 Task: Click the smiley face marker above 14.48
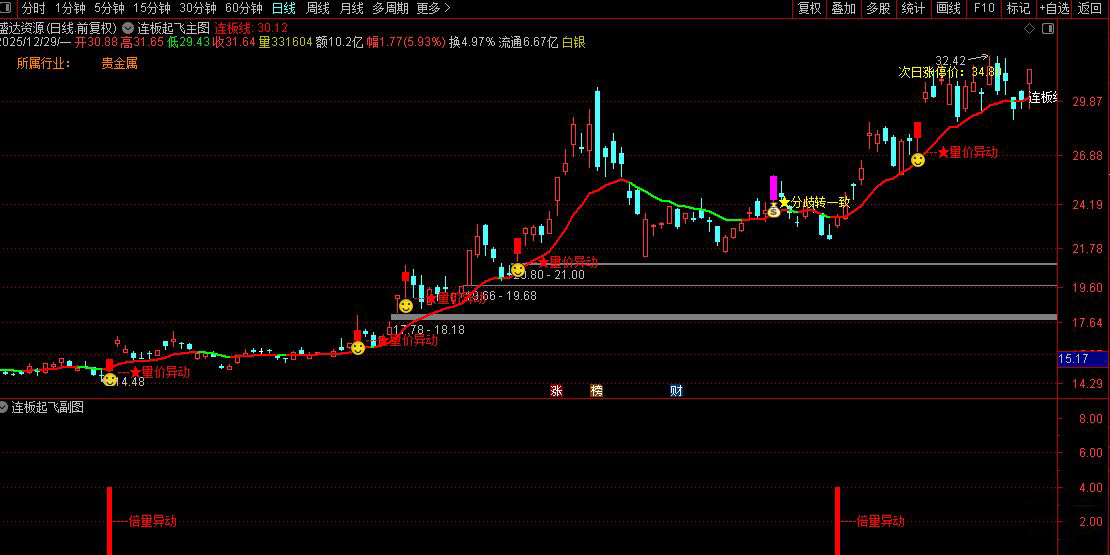click(110, 380)
